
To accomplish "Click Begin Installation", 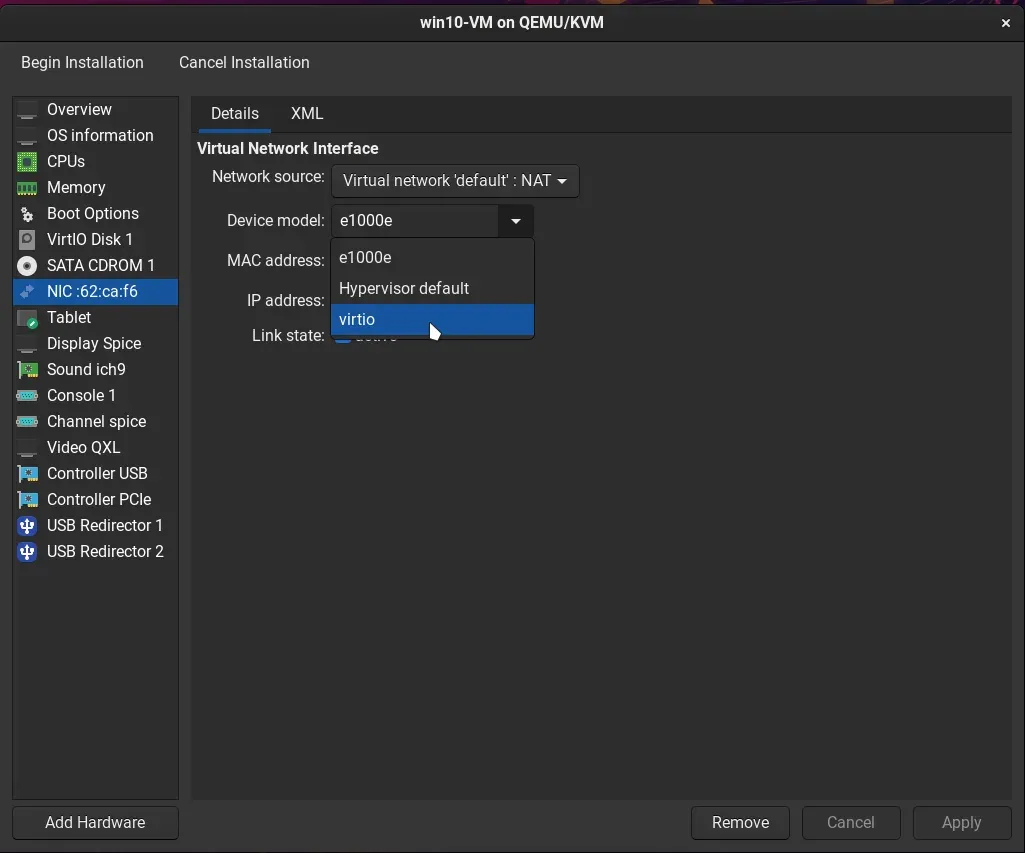I will [x=82, y=63].
